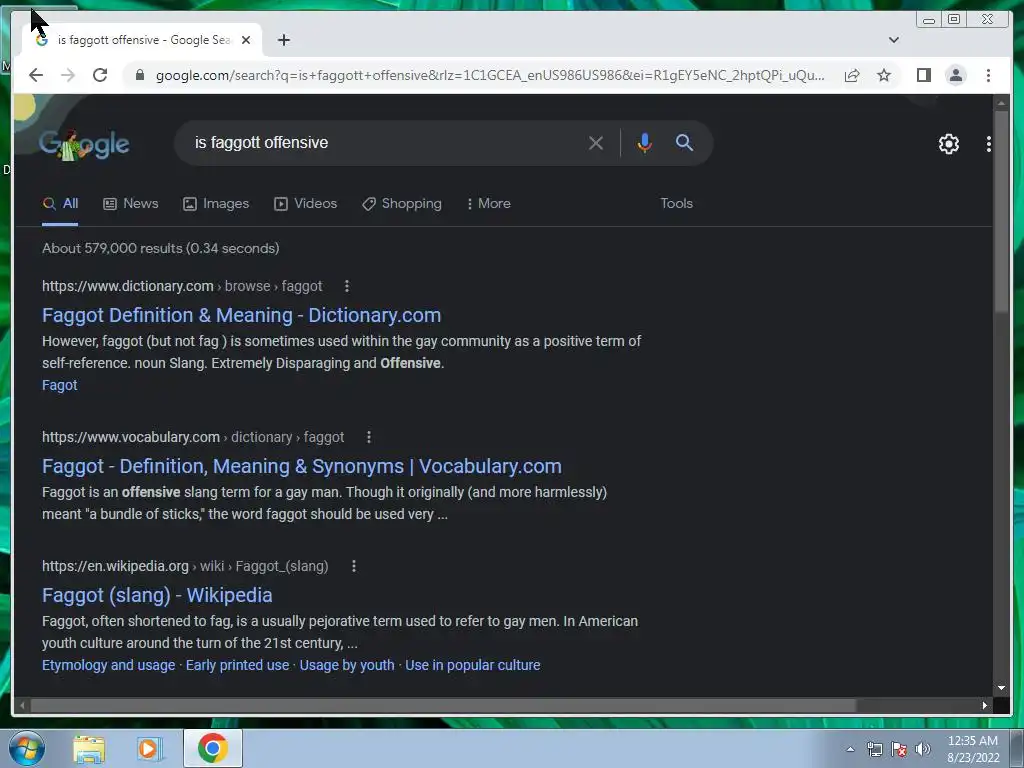Reload the current page
This screenshot has width=1024, height=768.
(100, 75)
